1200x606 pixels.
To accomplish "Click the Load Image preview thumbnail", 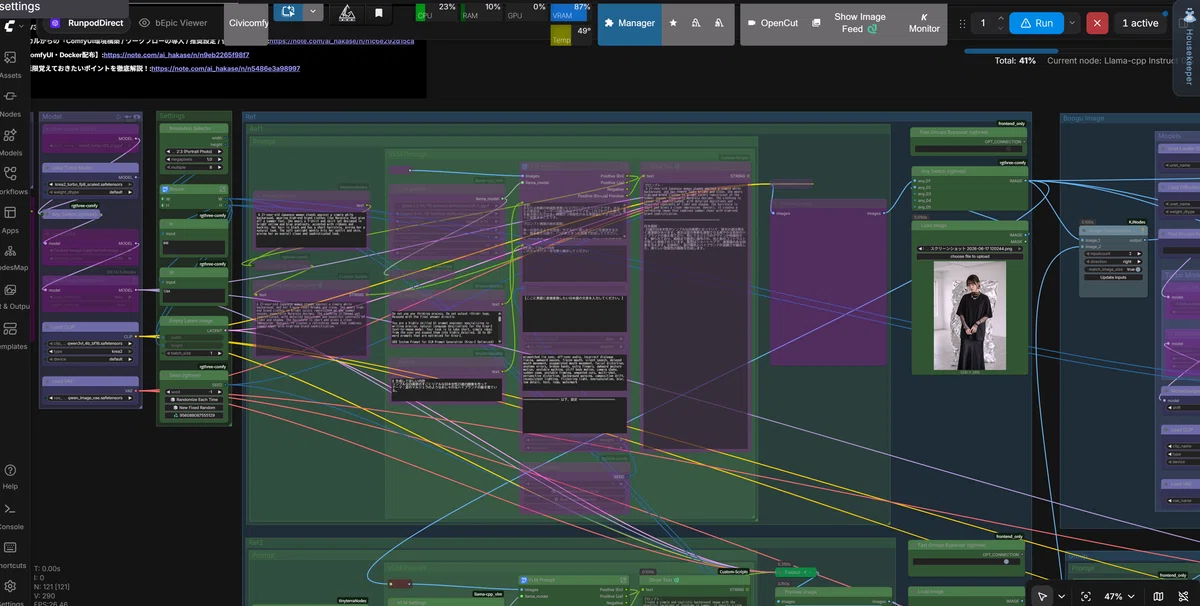I will coord(969,316).
